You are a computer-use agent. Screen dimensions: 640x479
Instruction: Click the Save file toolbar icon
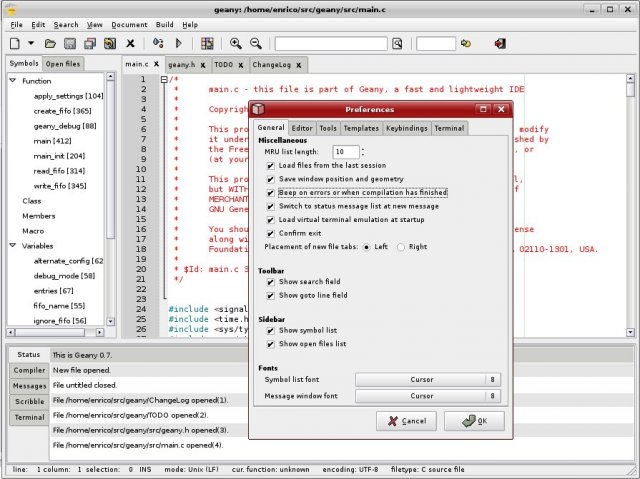click(70, 43)
